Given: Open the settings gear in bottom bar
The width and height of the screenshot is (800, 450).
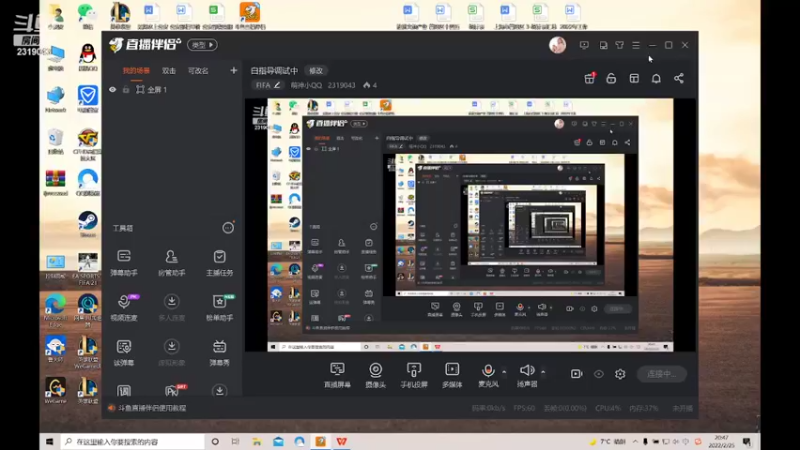Looking at the screenshot, I should tap(620, 374).
